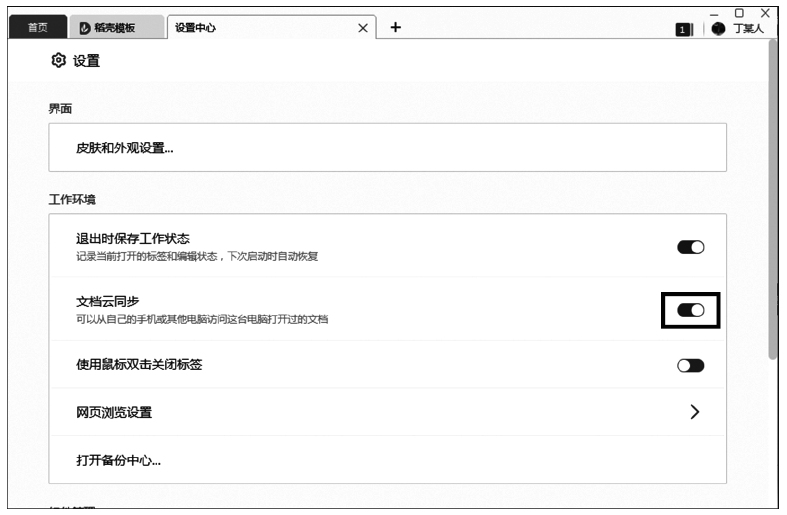Disable the 文档云同步 switch
Image resolution: width=787 pixels, height=515 pixels.
tap(690, 311)
